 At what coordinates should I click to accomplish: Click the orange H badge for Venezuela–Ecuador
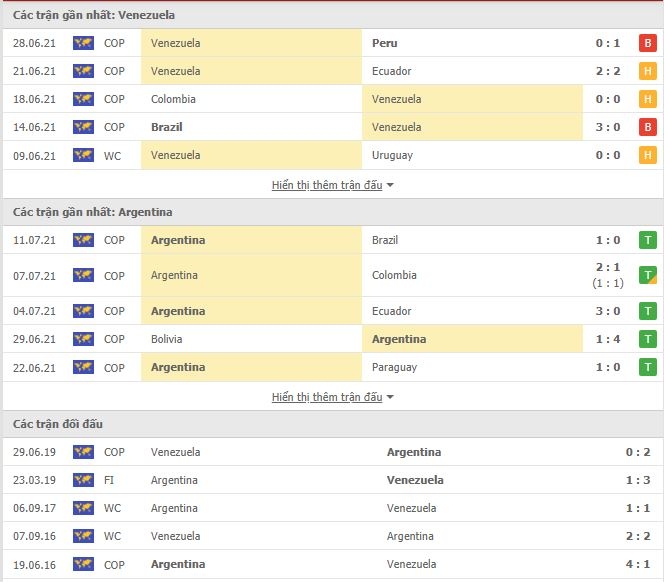(647, 71)
